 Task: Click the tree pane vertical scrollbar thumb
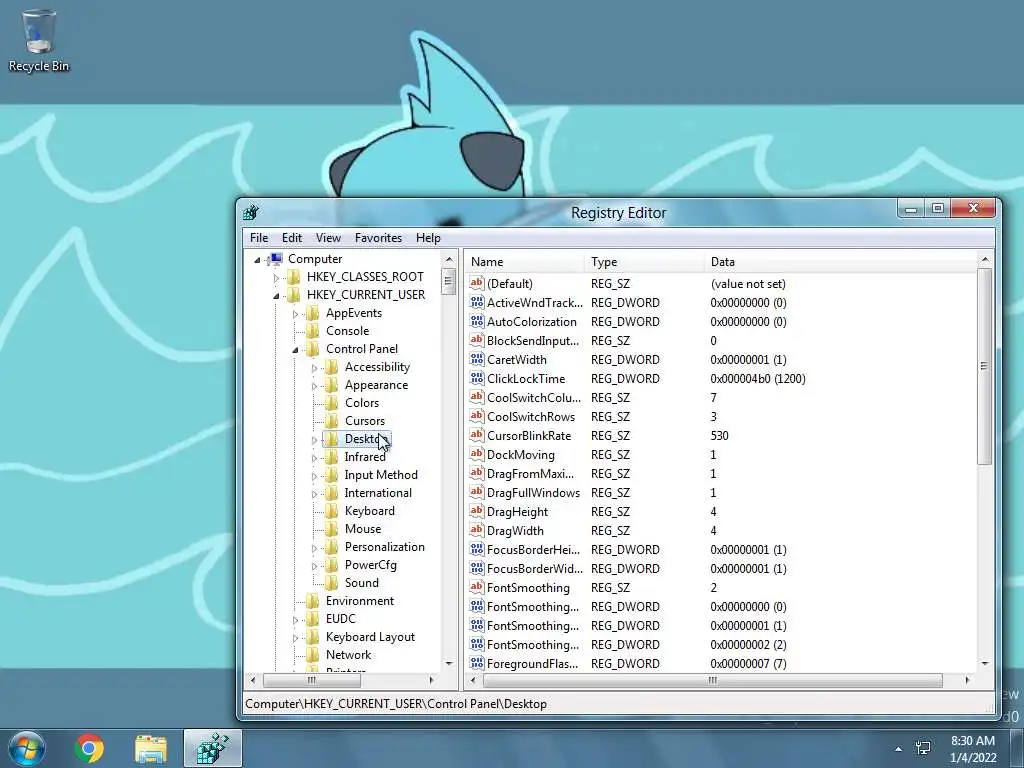click(448, 283)
